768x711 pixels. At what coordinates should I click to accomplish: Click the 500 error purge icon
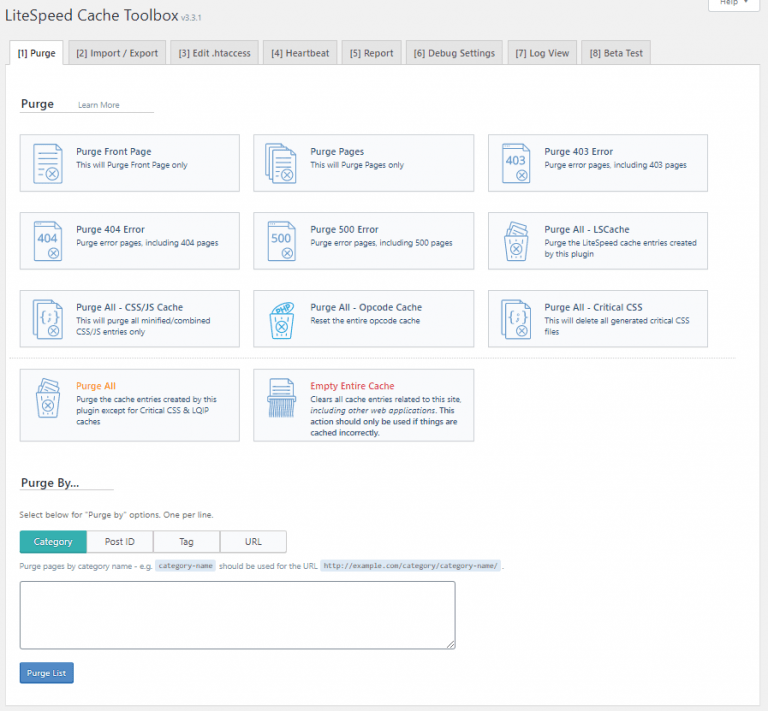pos(282,241)
